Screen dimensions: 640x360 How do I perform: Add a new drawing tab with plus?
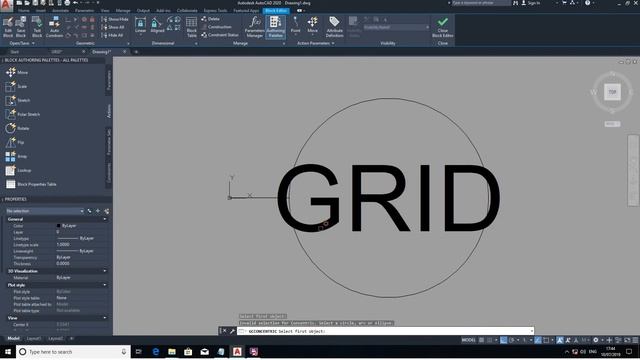[x=136, y=52]
